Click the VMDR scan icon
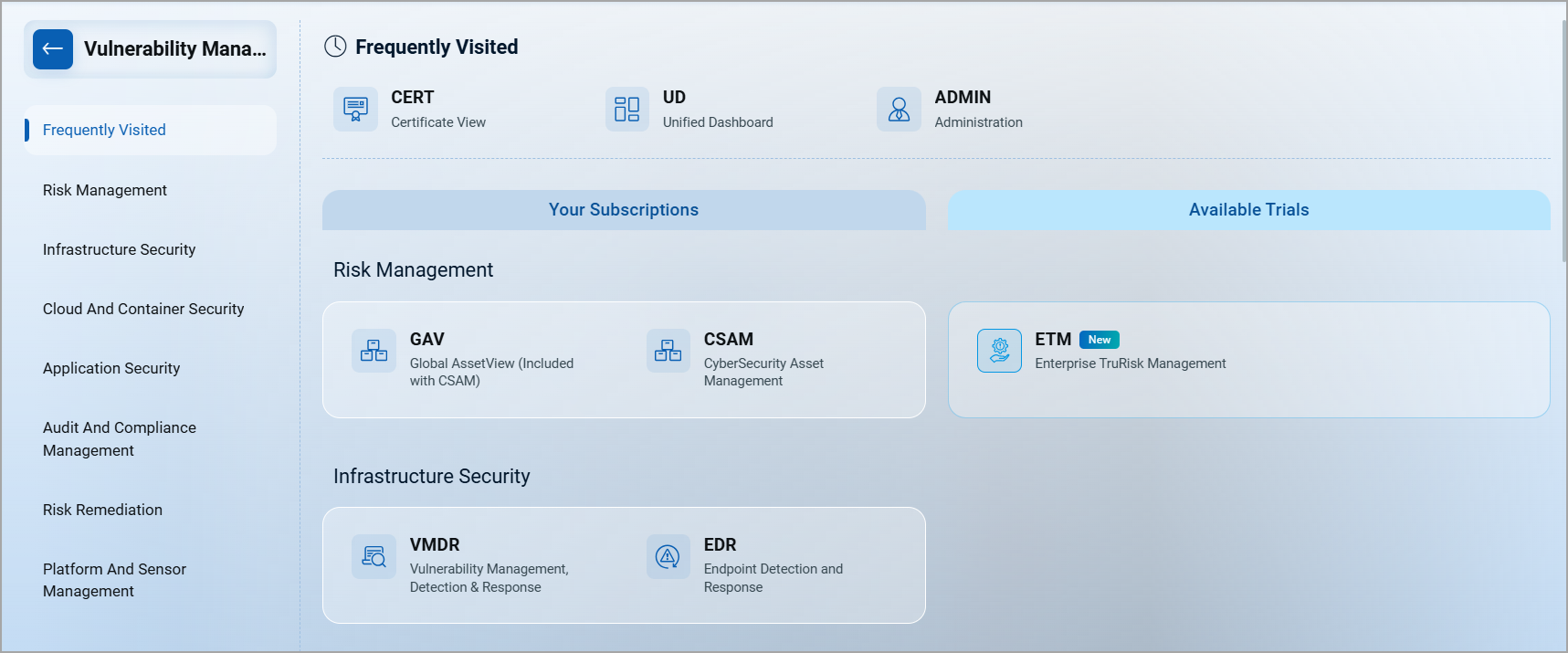 pos(374,556)
